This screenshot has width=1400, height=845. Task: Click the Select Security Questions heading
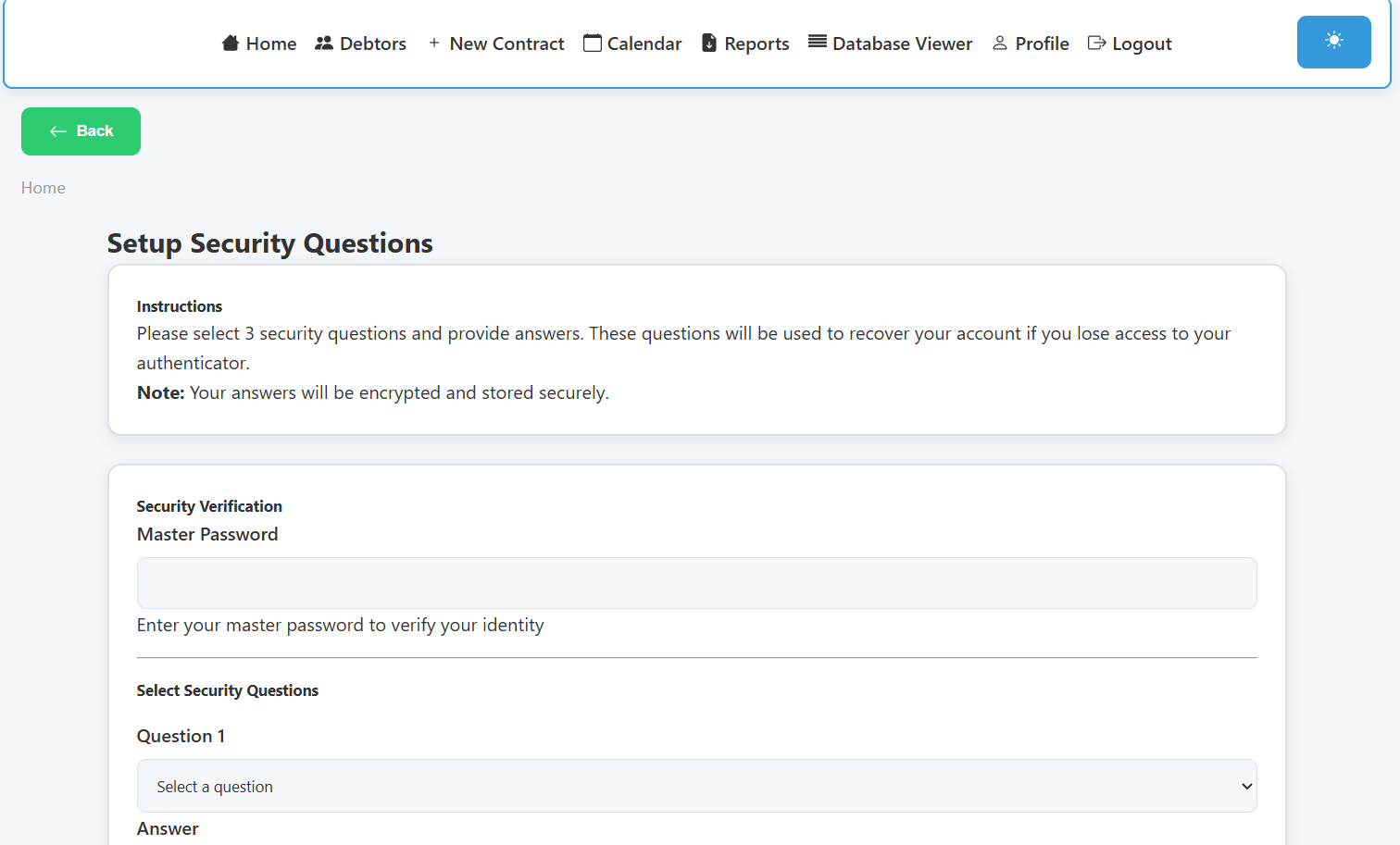tap(228, 690)
